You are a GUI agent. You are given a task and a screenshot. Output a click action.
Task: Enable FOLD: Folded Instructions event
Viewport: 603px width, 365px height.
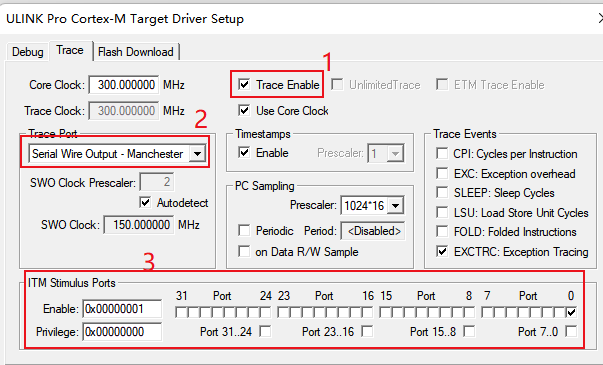(x=442, y=232)
